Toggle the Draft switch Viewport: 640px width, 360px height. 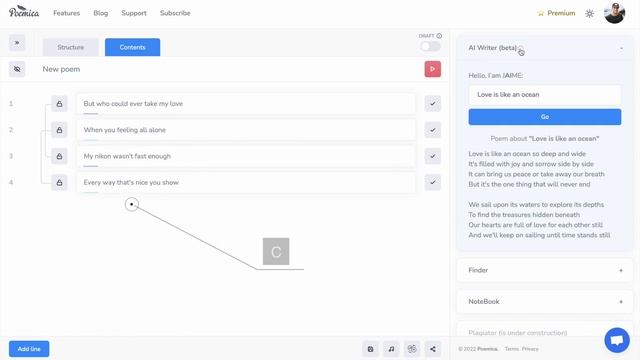[430, 46]
